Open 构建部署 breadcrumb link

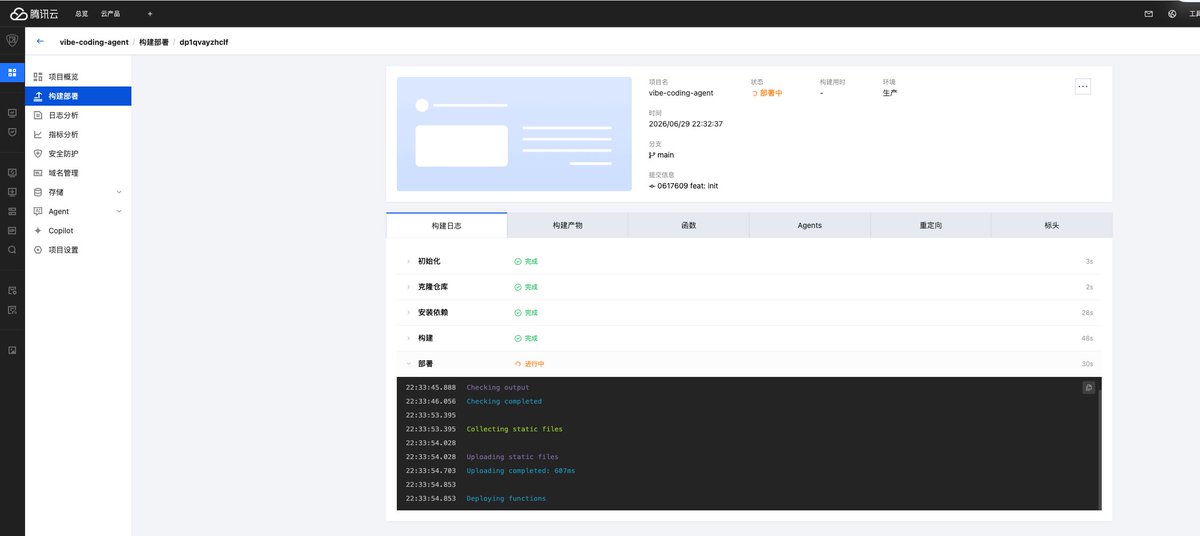coord(154,42)
